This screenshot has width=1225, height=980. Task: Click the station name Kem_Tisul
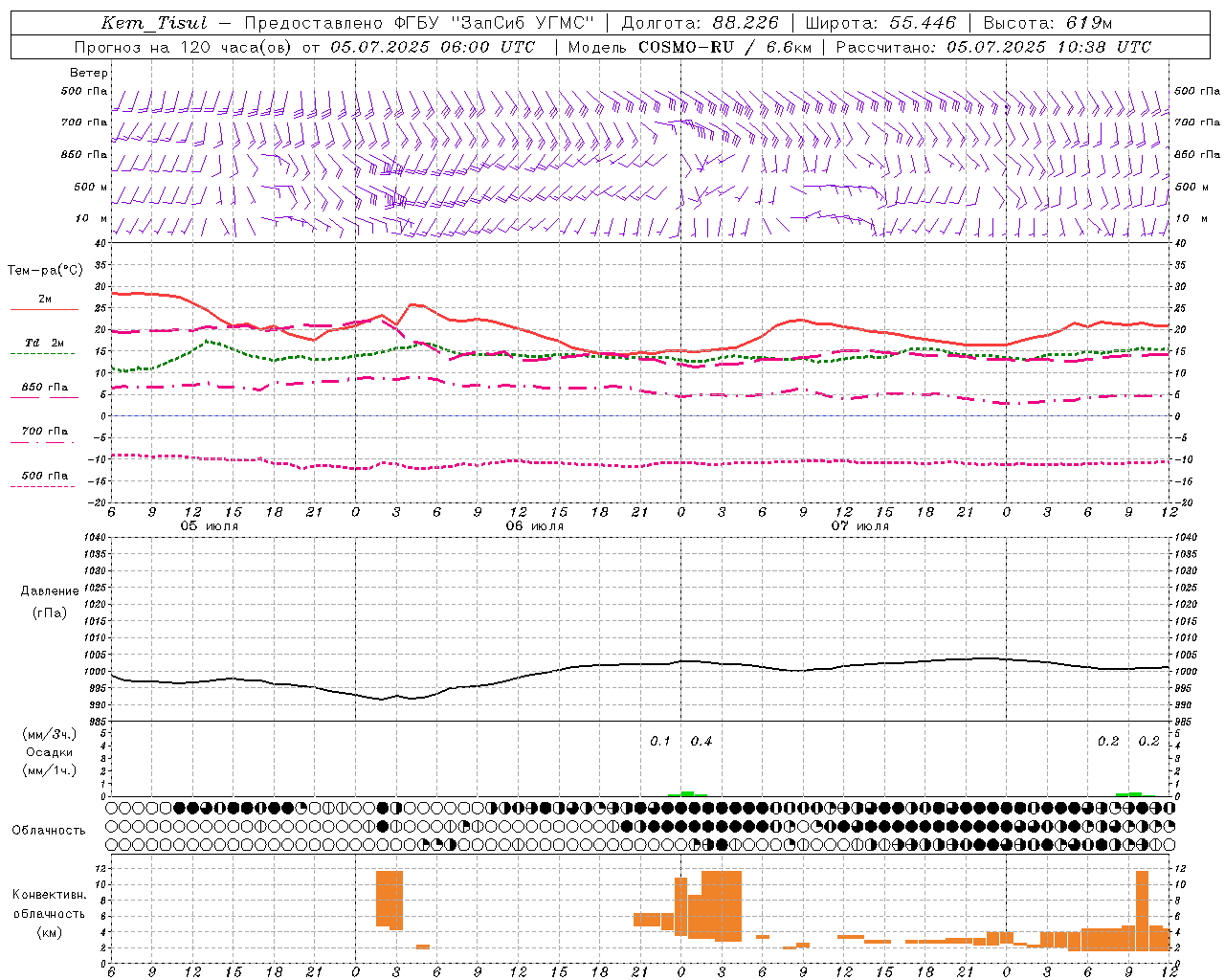click(x=154, y=23)
